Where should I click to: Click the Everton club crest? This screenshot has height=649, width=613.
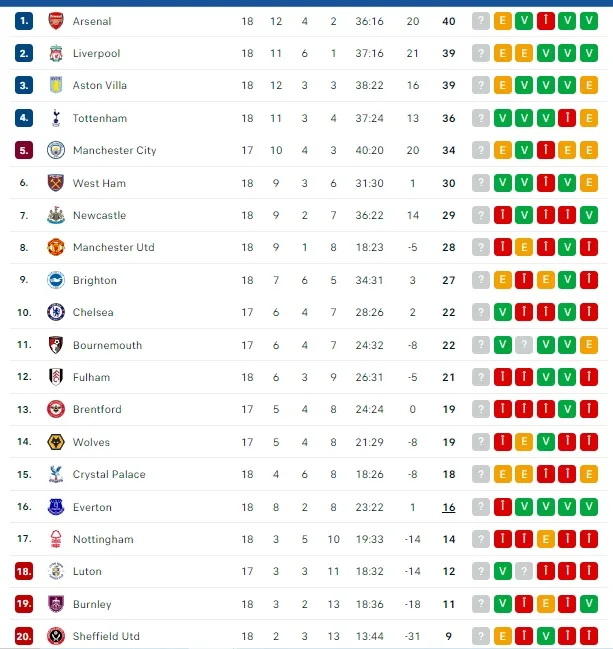pyautogui.click(x=55, y=507)
